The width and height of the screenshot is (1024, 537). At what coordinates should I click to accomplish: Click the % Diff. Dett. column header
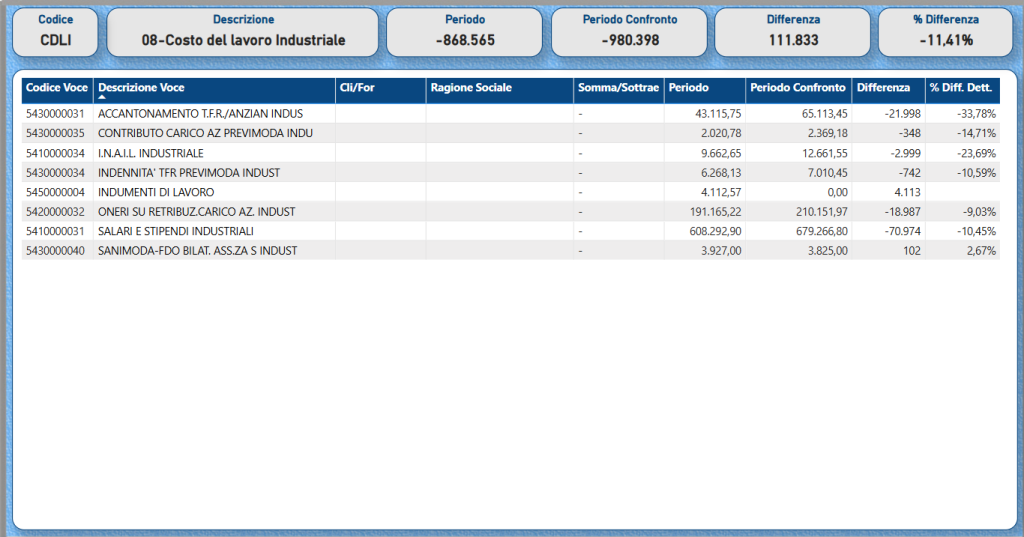959,88
